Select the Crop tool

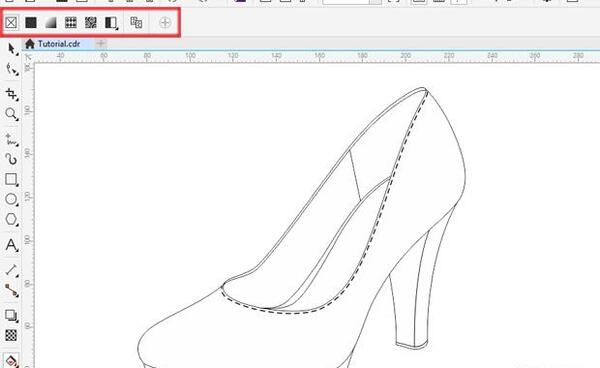pyautogui.click(x=12, y=94)
